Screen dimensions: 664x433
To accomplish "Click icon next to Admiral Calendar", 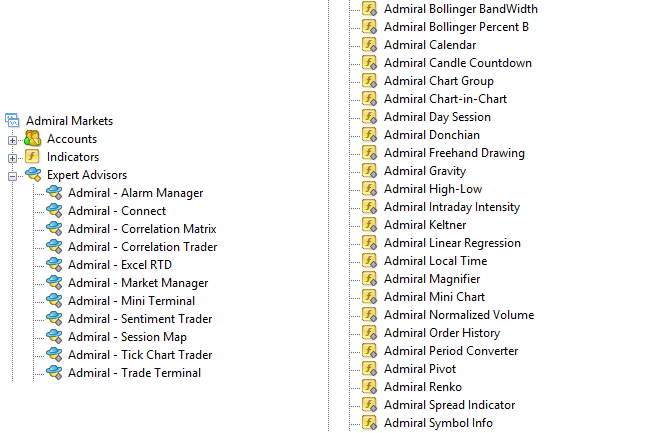I will (369, 45).
